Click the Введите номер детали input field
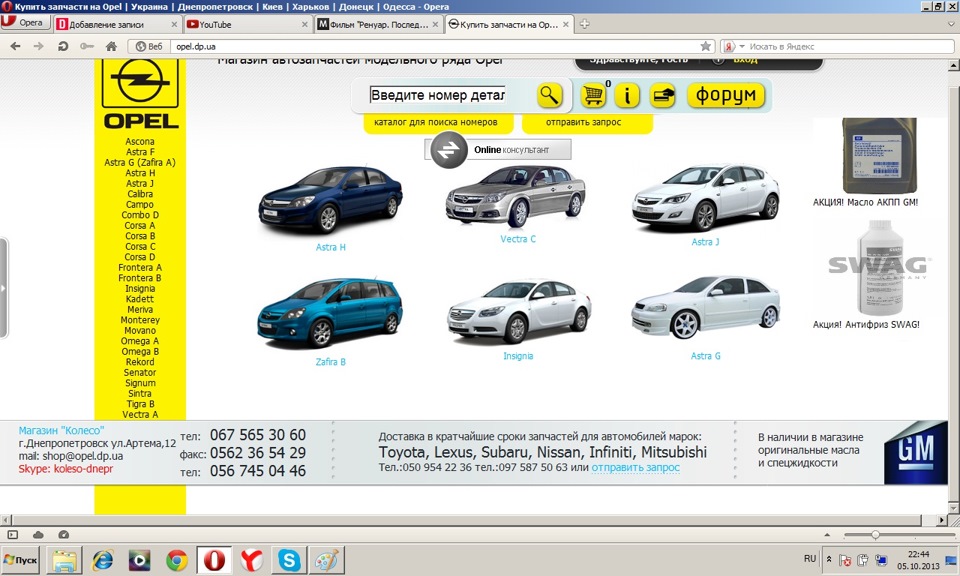Image resolution: width=960 pixels, height=576 pixels. pos(438,95)
